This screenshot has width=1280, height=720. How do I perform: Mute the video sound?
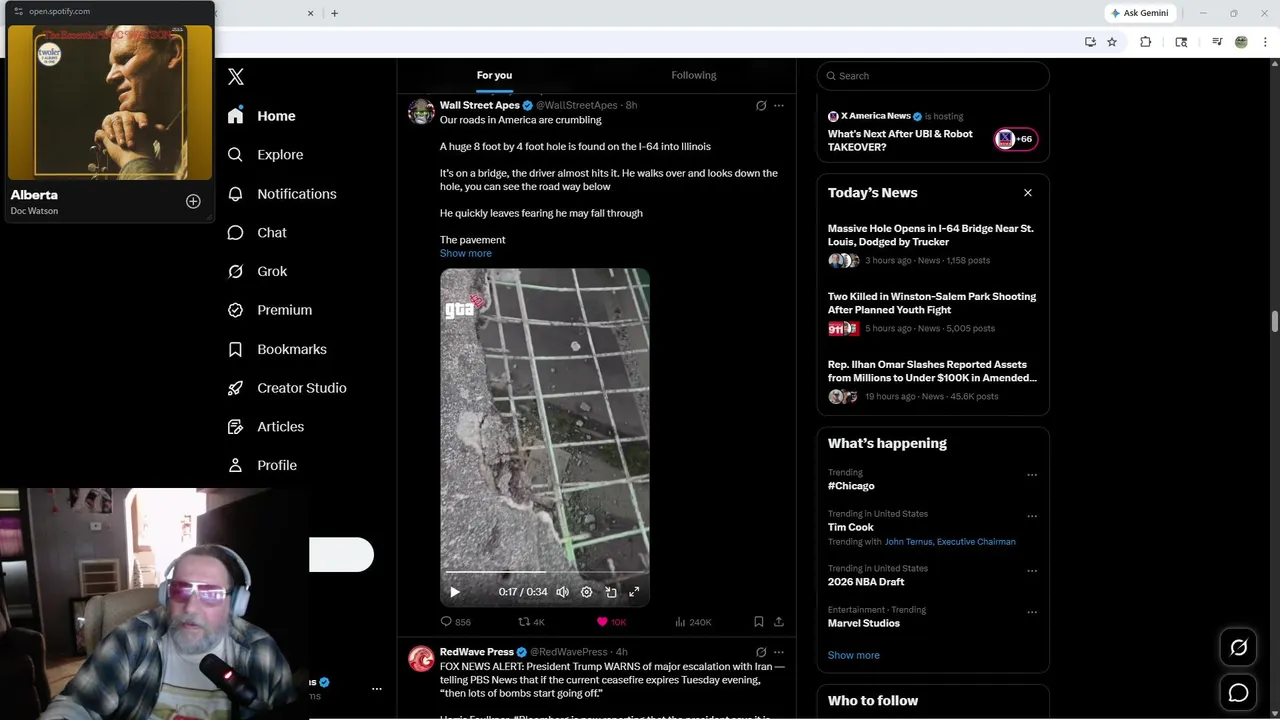[562, 592]
